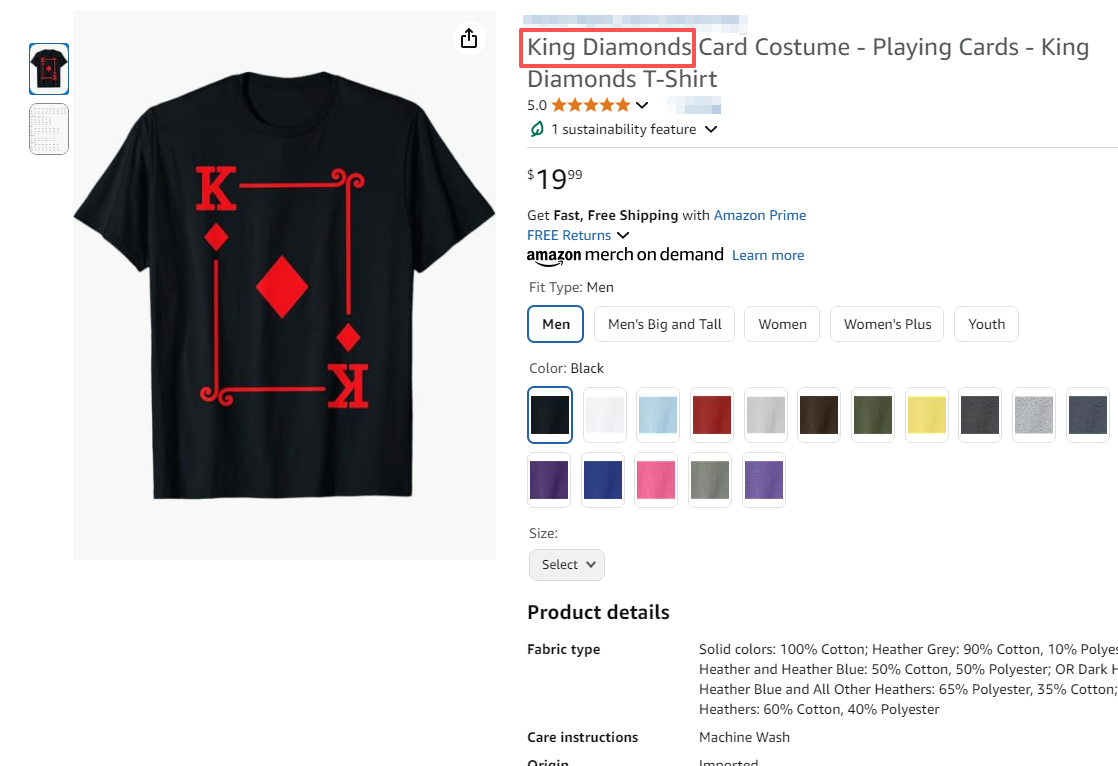Open the Amazon Prime link
This screenshot has height=766, width=1118.
(759, 215)
